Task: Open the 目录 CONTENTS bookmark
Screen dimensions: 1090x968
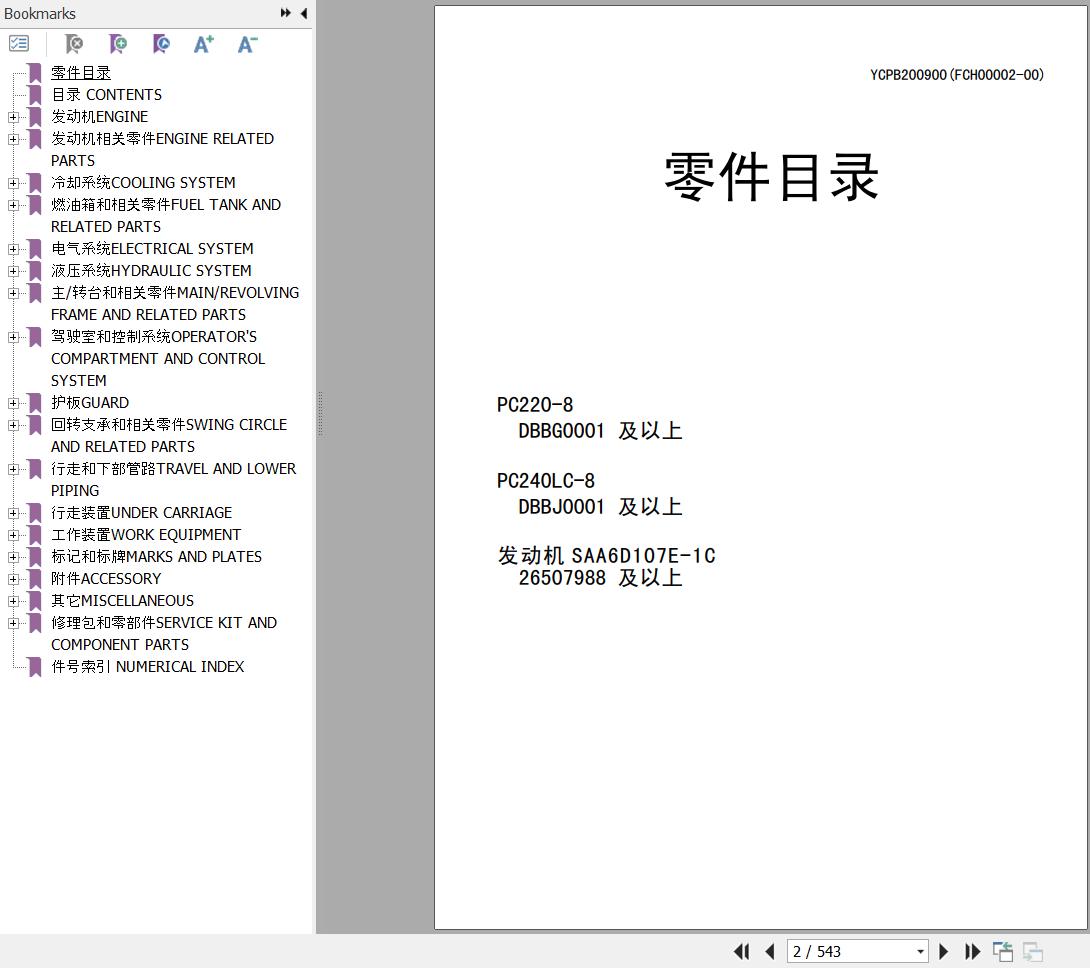Action: 106,95
